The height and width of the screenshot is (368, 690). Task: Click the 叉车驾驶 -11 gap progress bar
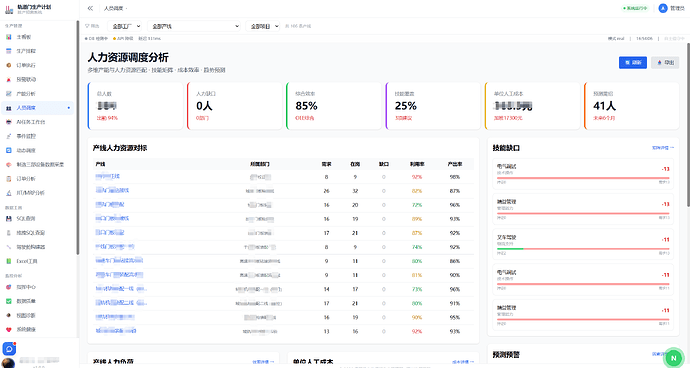[x=583, y=249]
